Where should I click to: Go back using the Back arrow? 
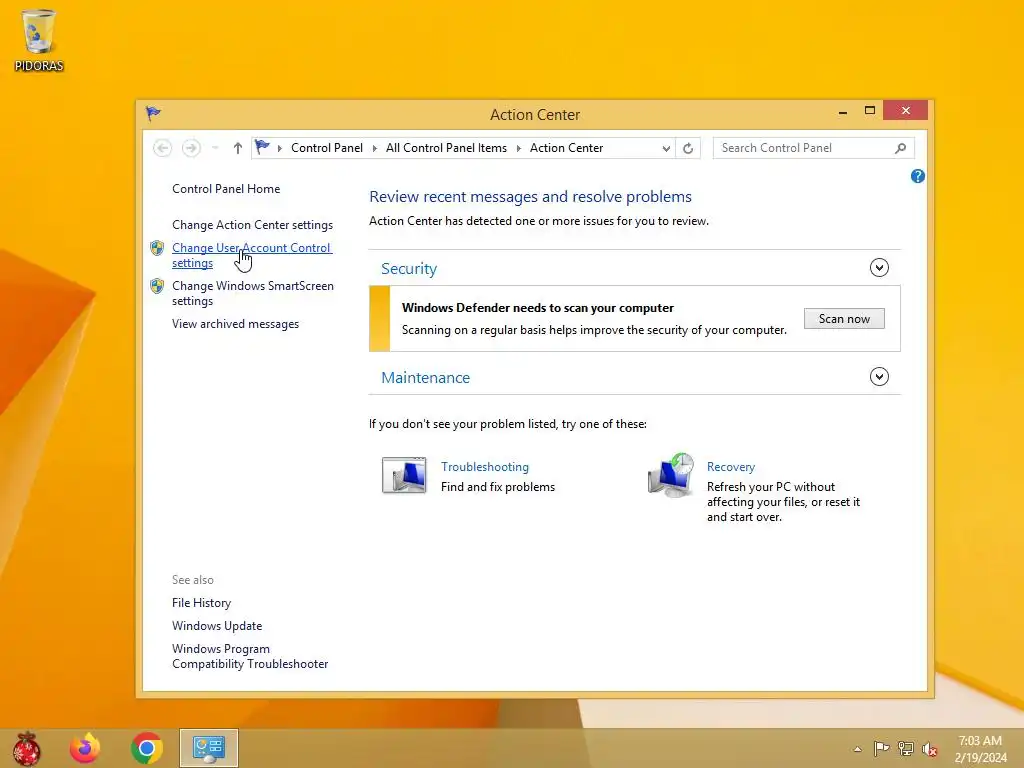[163, 148]
